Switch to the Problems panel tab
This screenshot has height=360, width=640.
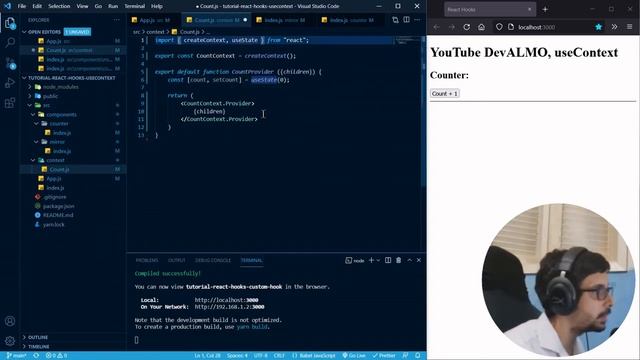[147, 260]
